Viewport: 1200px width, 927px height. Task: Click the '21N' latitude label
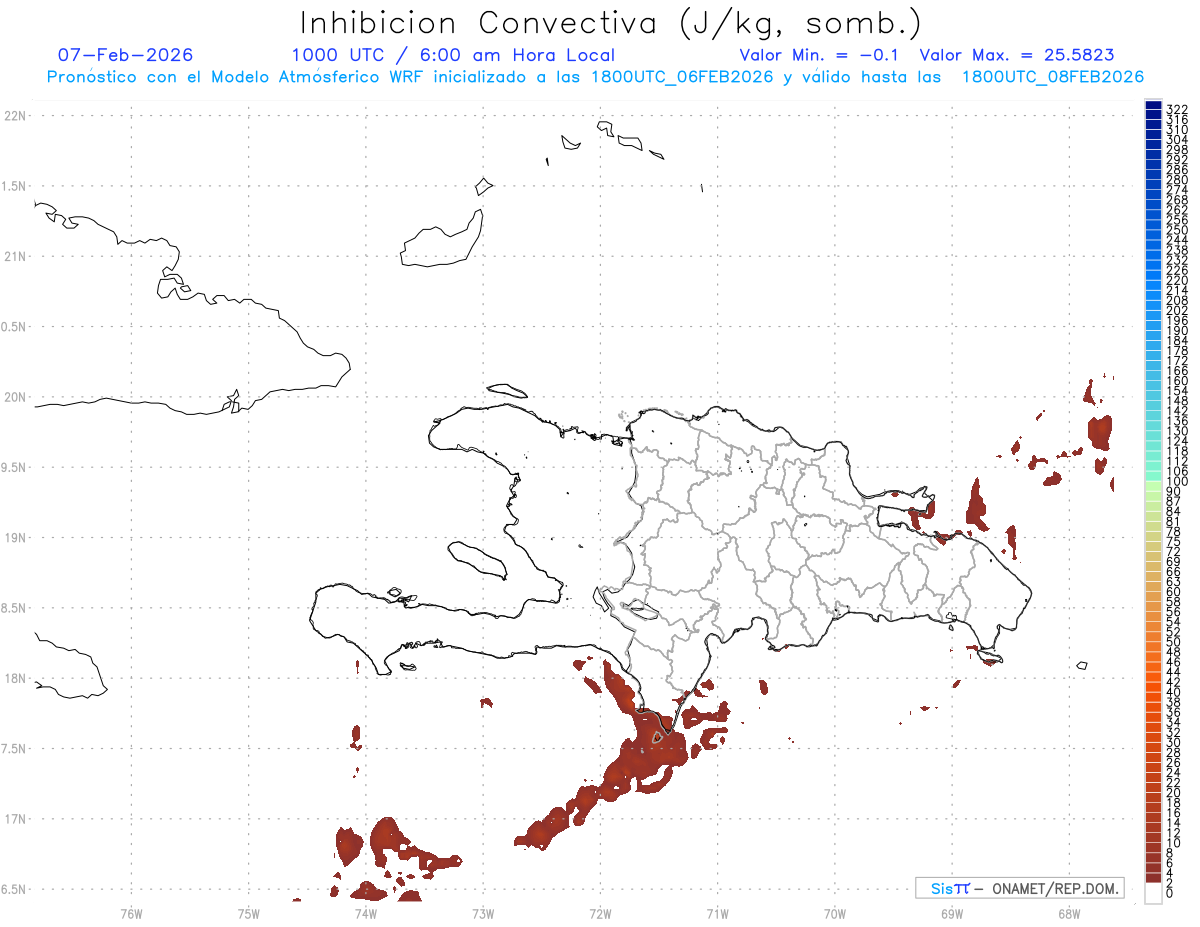pos(15,256)
